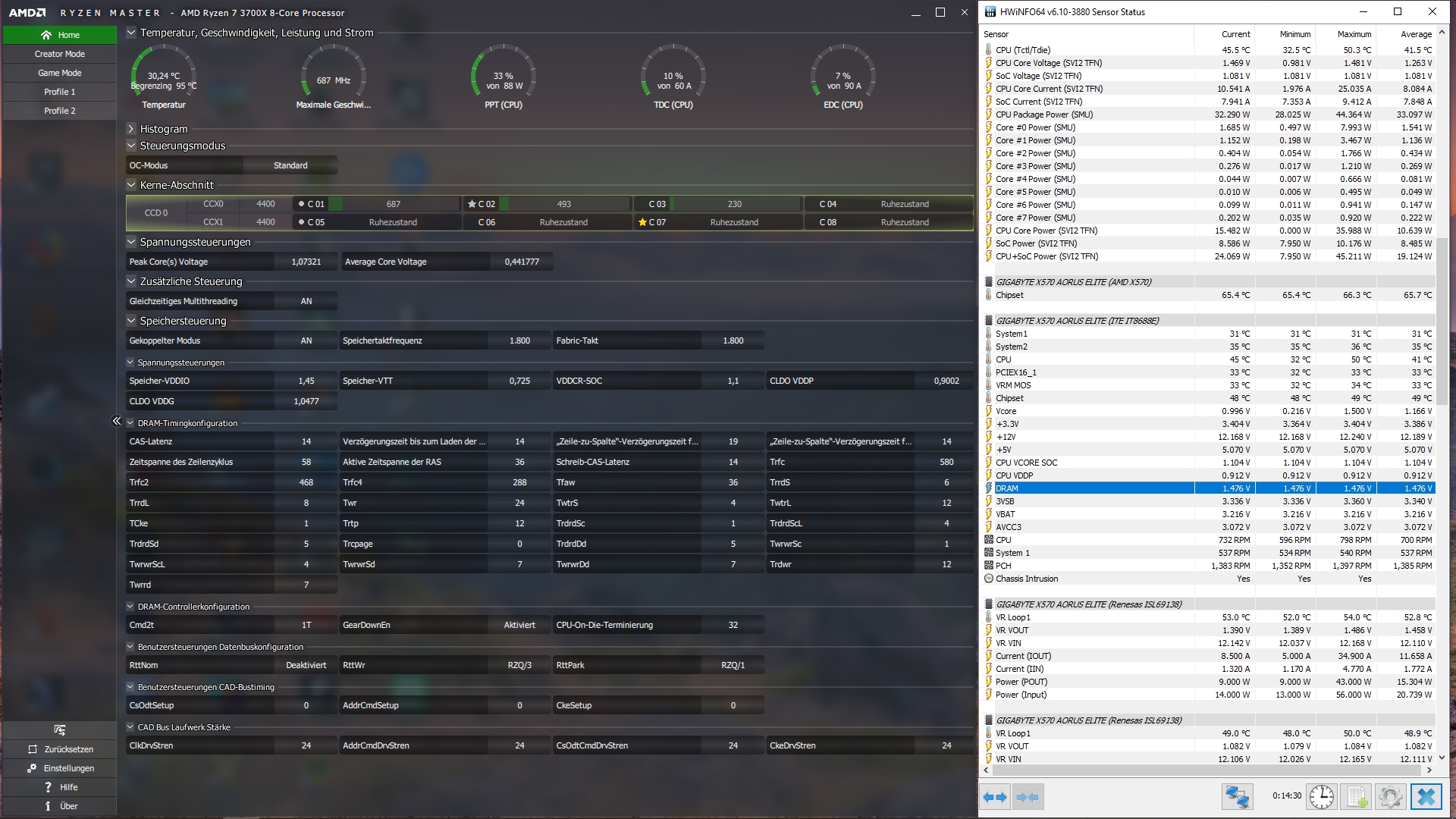The width and height of the screenshot is (1456, 819).
Task: Click the HWiNFO clock reset icon
Action: [1322, 797]
